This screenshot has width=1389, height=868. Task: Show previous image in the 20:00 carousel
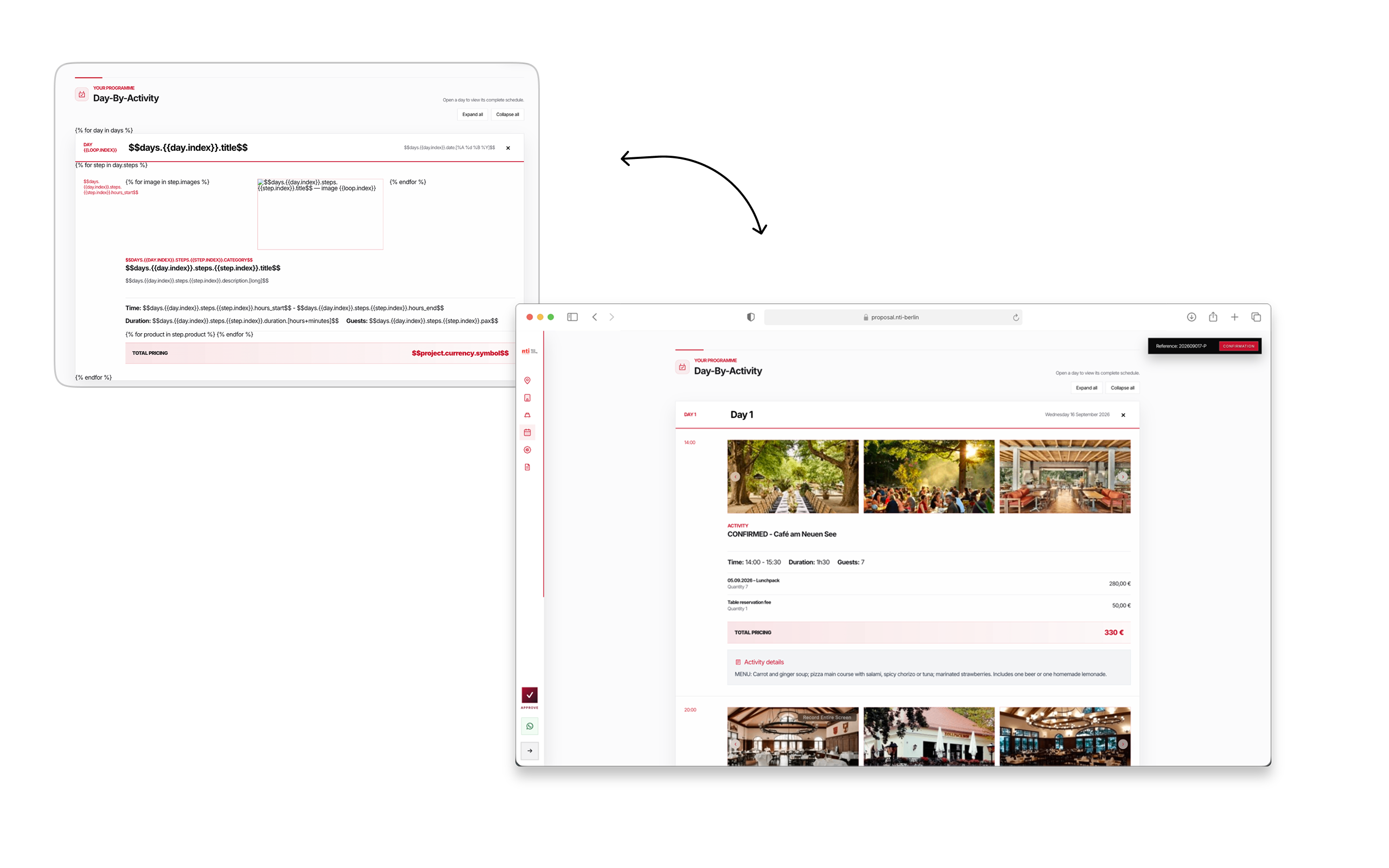(x=735, y=744)
